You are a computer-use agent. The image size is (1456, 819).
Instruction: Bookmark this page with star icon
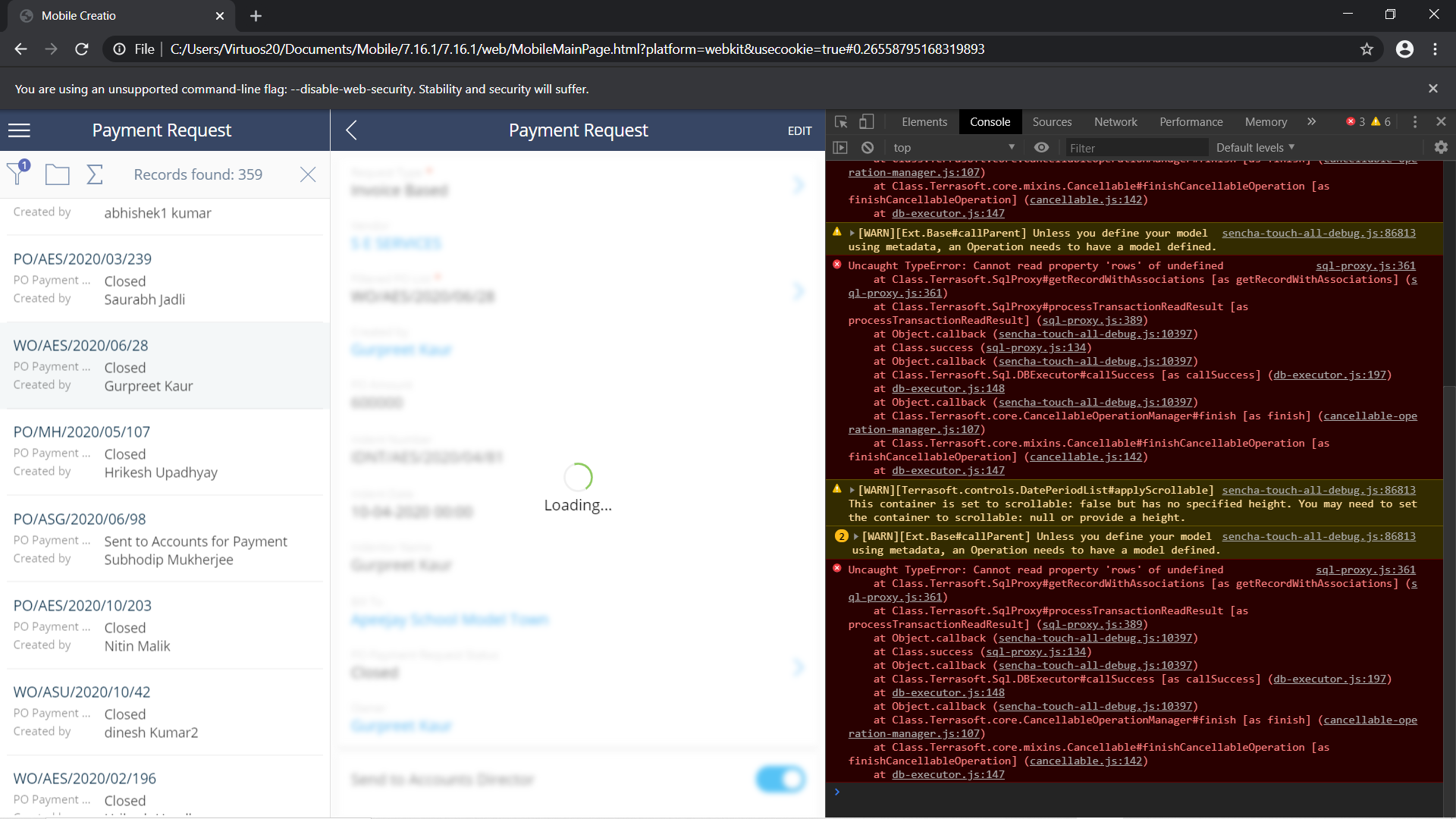[1367, 49]
